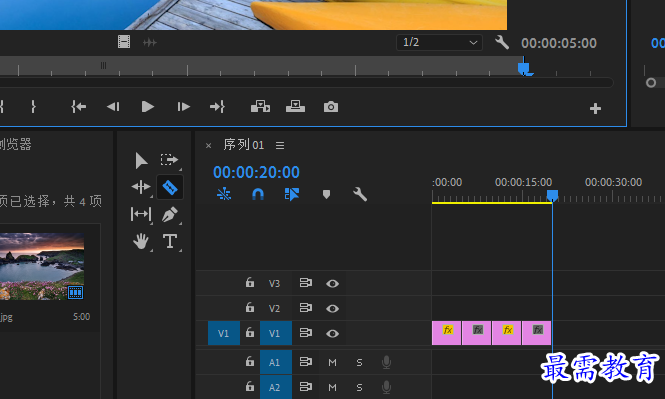Screen dimensions: 665x399
Task: Toggle A2 track targeting
Action: tap(276, 387)
